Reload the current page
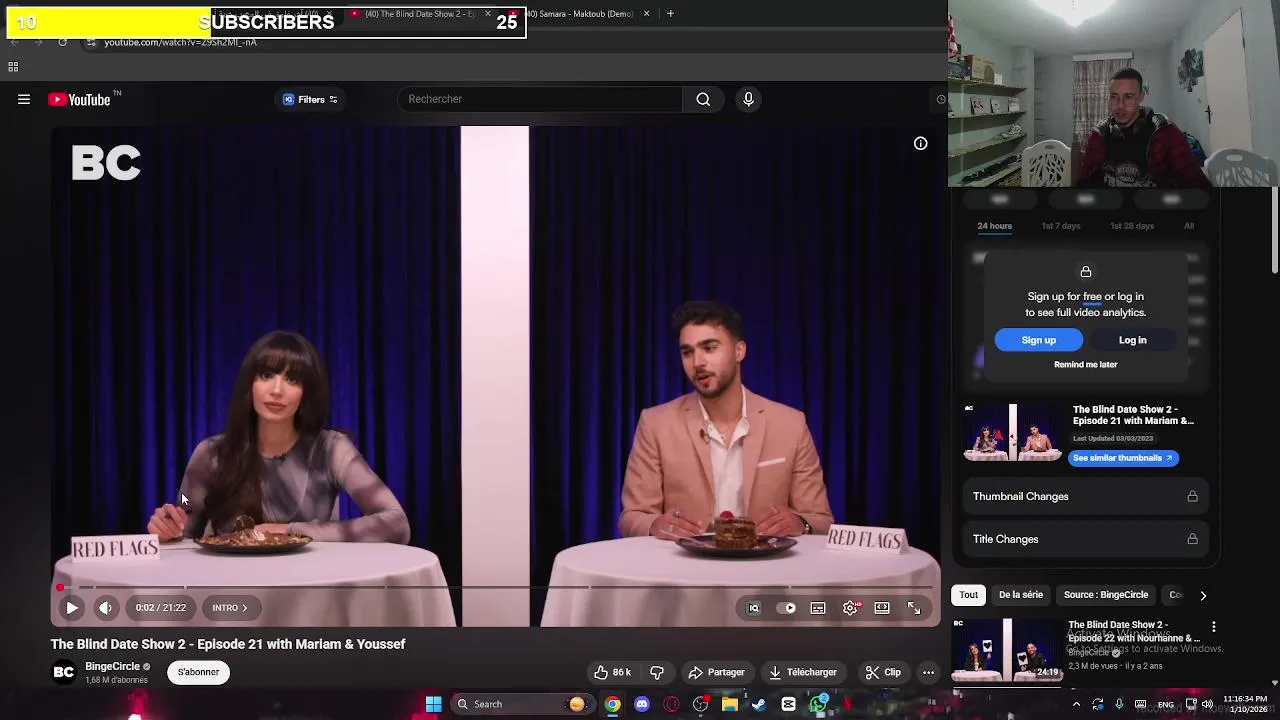Screen dimensions: 1280x720 click(x=62, y=42)
